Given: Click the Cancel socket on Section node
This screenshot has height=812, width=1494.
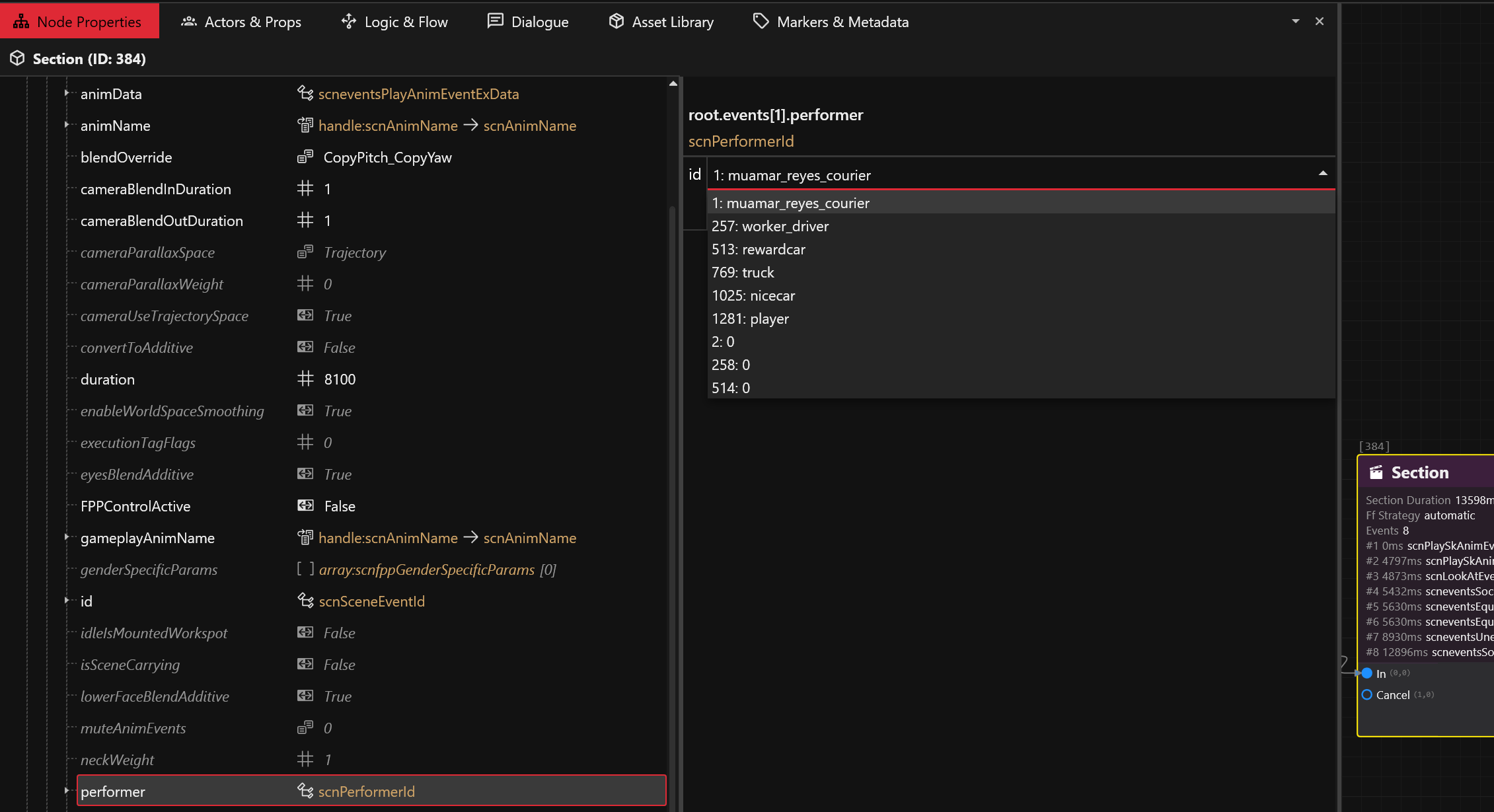Looking at the screenshot, I should (x=1367, y=695).
